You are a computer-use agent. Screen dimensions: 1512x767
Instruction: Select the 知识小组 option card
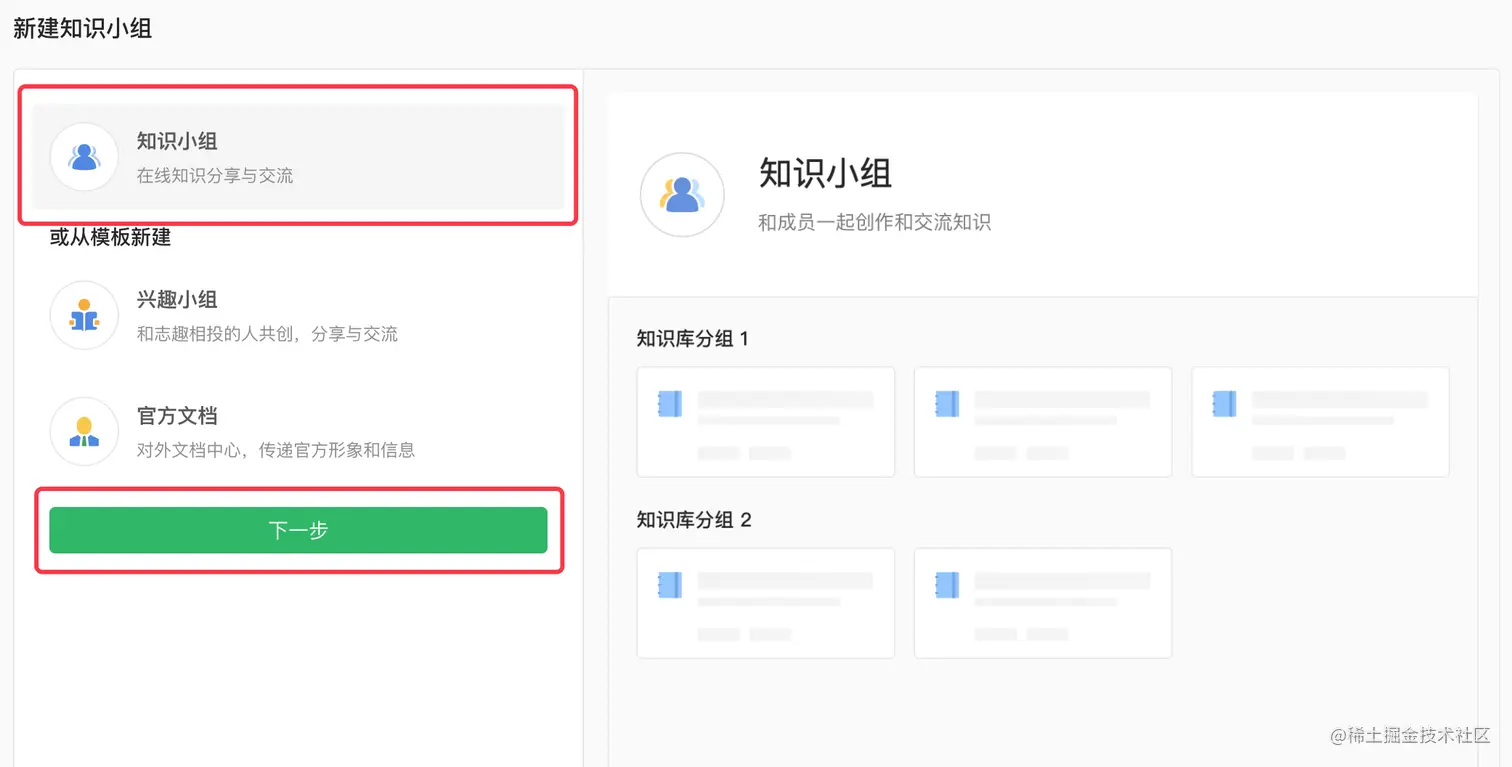[x=298, y=157]
